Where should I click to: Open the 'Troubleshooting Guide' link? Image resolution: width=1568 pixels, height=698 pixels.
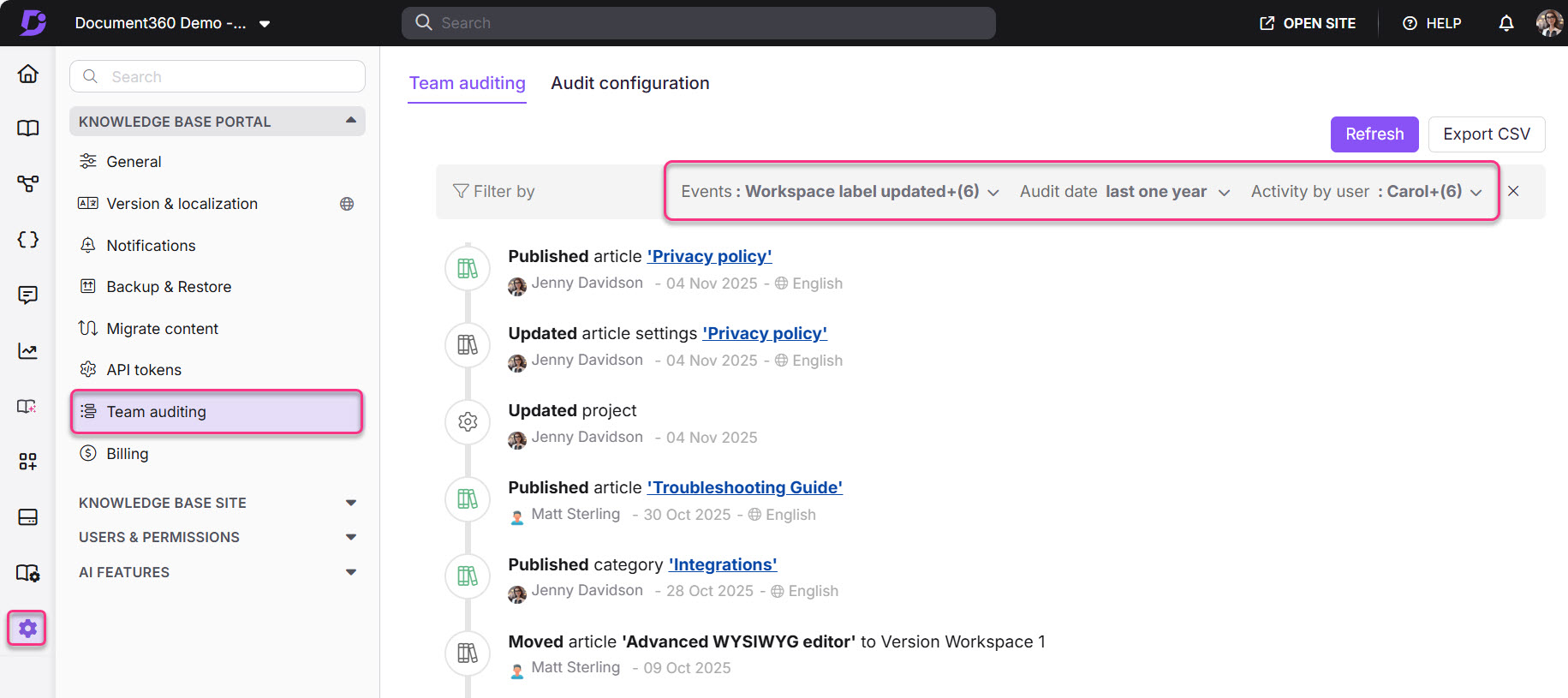745,487
